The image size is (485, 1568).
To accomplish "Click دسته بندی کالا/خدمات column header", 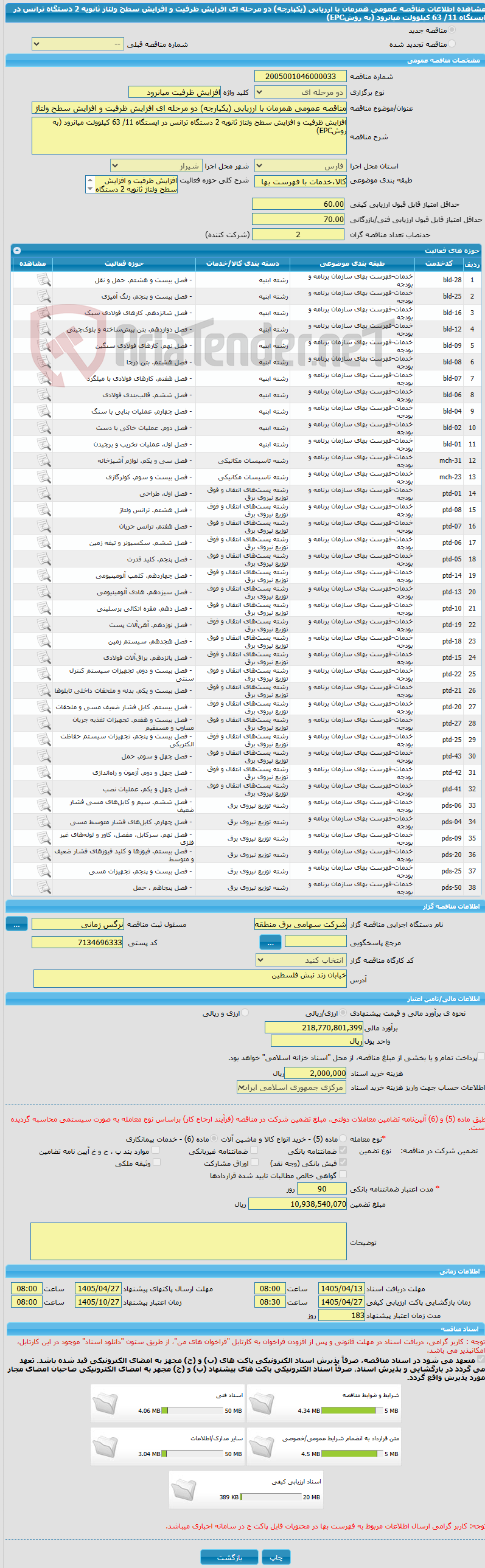I will (242, 263).
